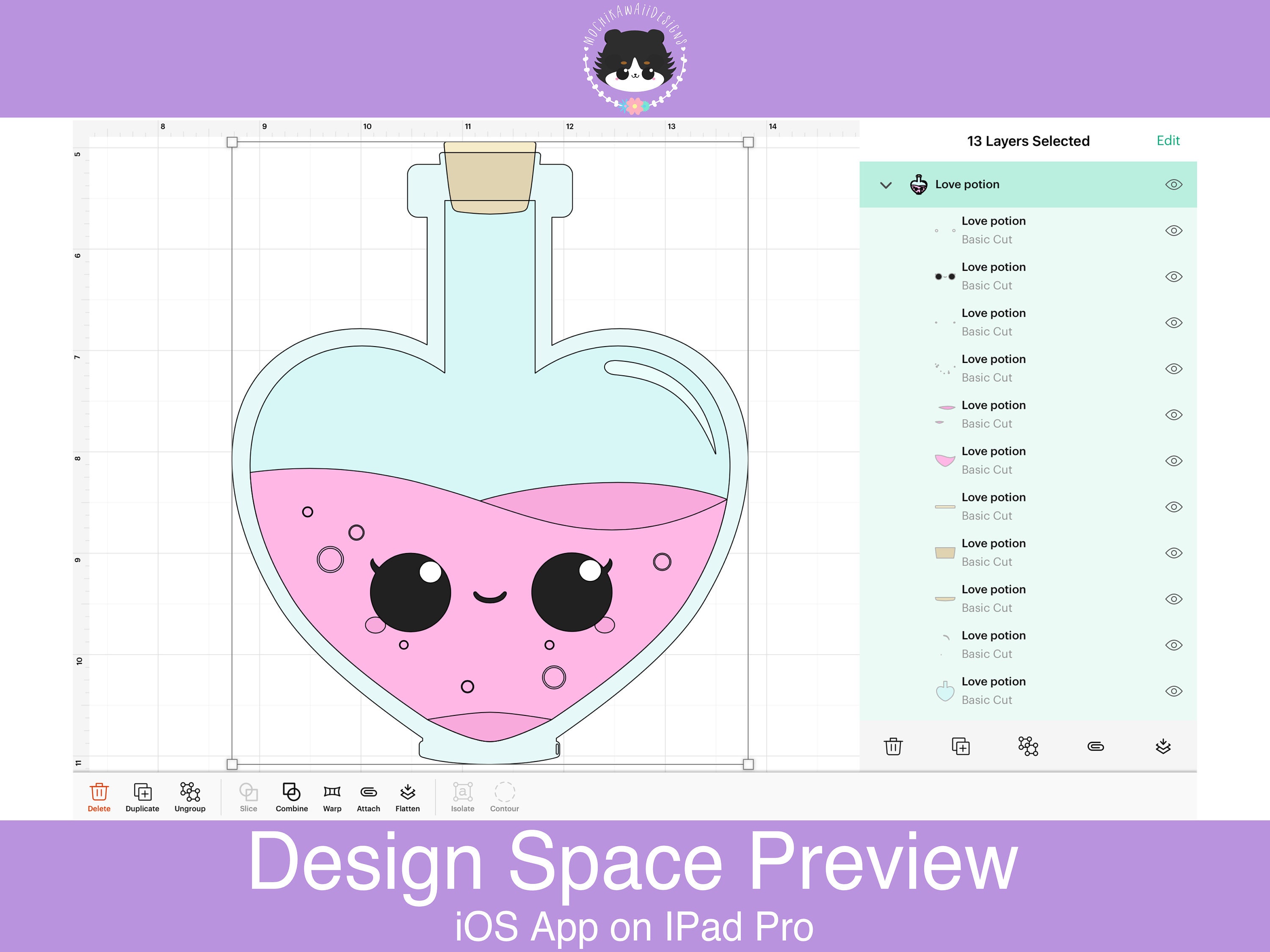
Task: Duplicate the selection using toolbar icon
Action: point(142,795)
